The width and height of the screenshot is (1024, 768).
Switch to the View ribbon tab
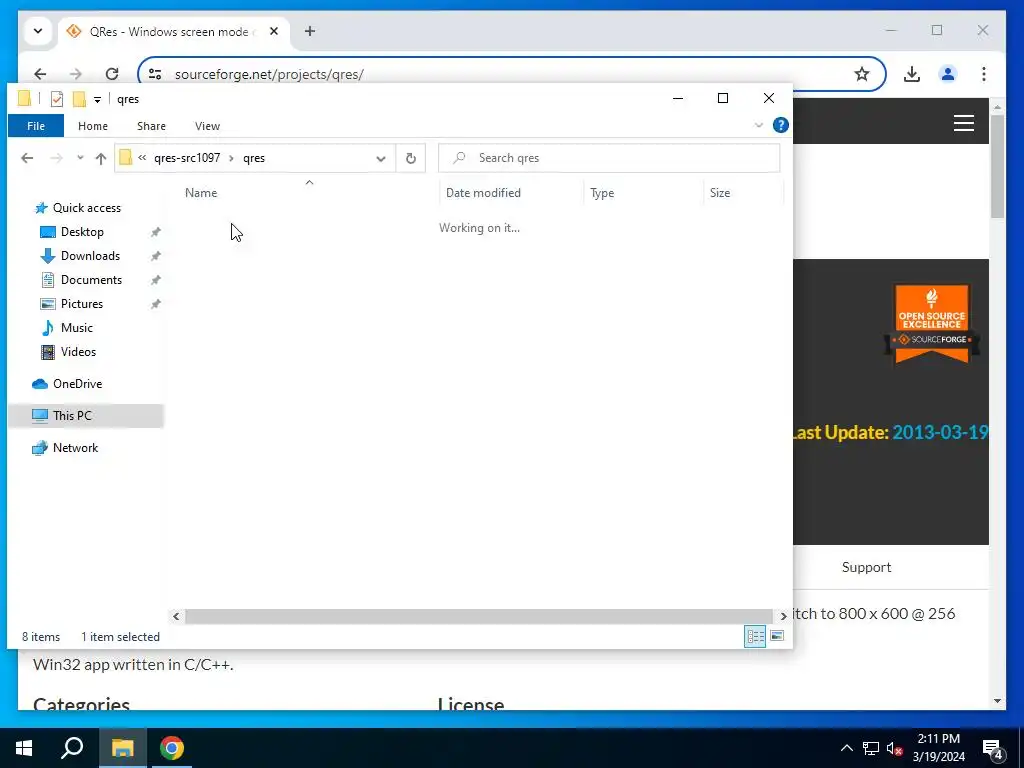coord(207,126)
